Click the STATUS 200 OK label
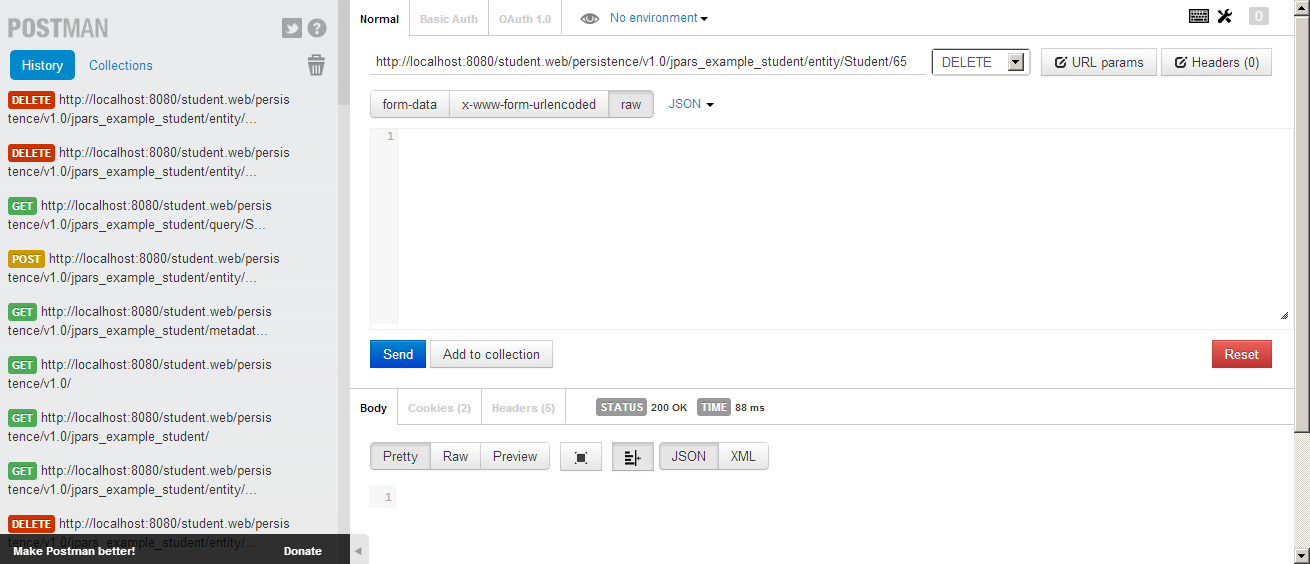Image resolution: width=1310 pixels, height=564 pixels. click(641, 407)
